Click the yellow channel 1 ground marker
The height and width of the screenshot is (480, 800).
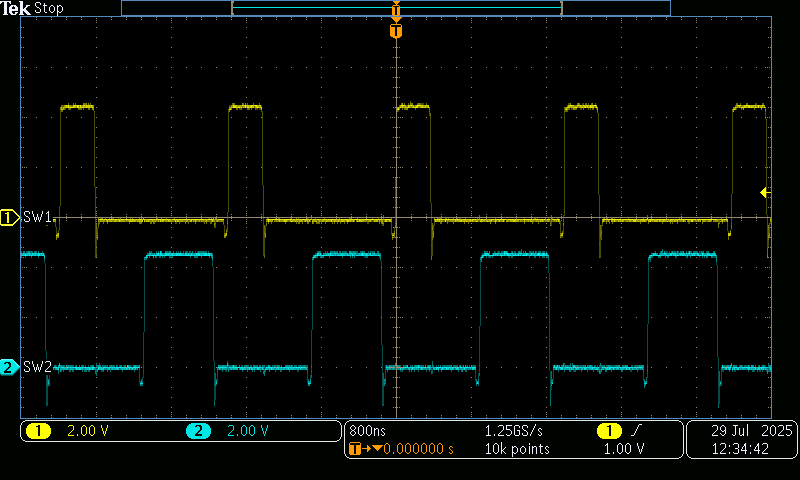click(9, 217)
